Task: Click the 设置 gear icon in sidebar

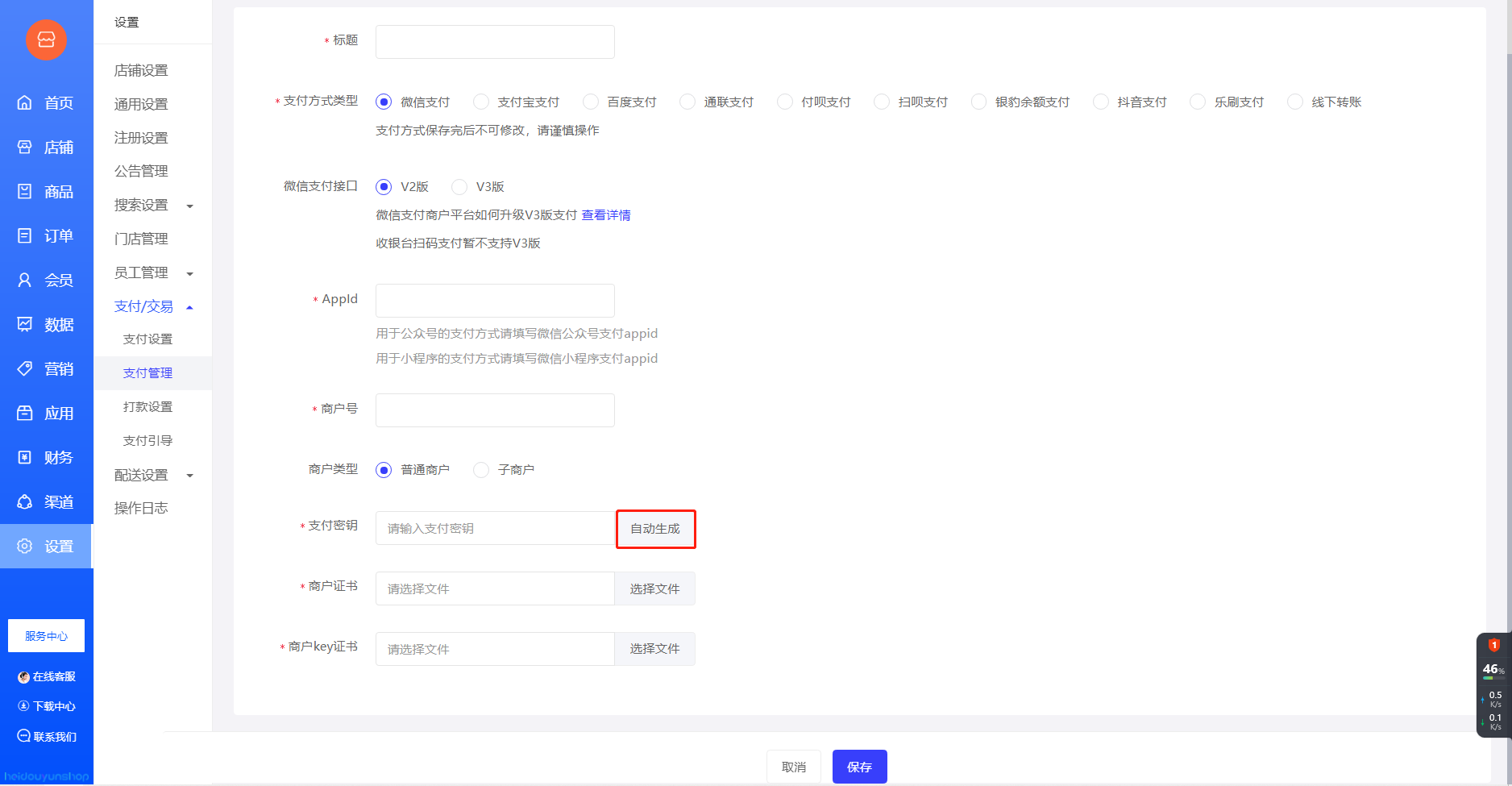Action: click(25, 546)
